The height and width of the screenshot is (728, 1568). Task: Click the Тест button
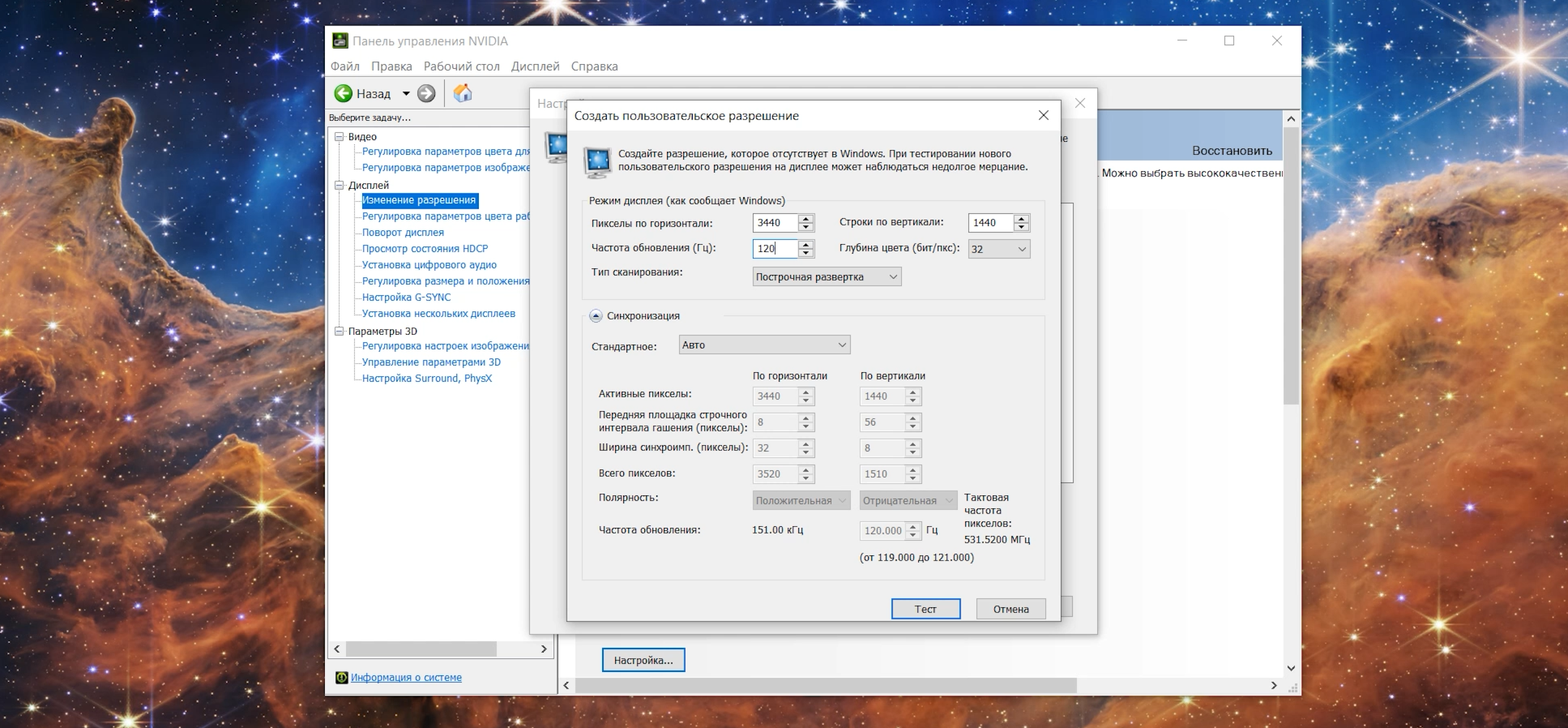tap(925, 610)
